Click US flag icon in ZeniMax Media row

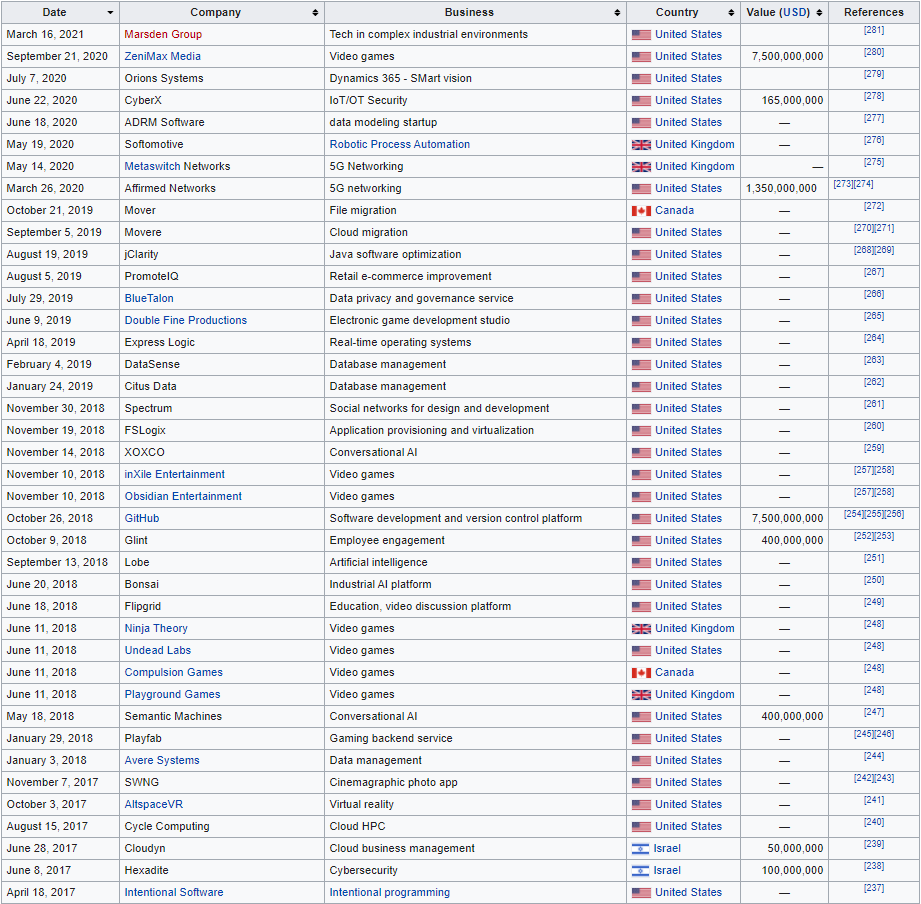pos(641,56)
